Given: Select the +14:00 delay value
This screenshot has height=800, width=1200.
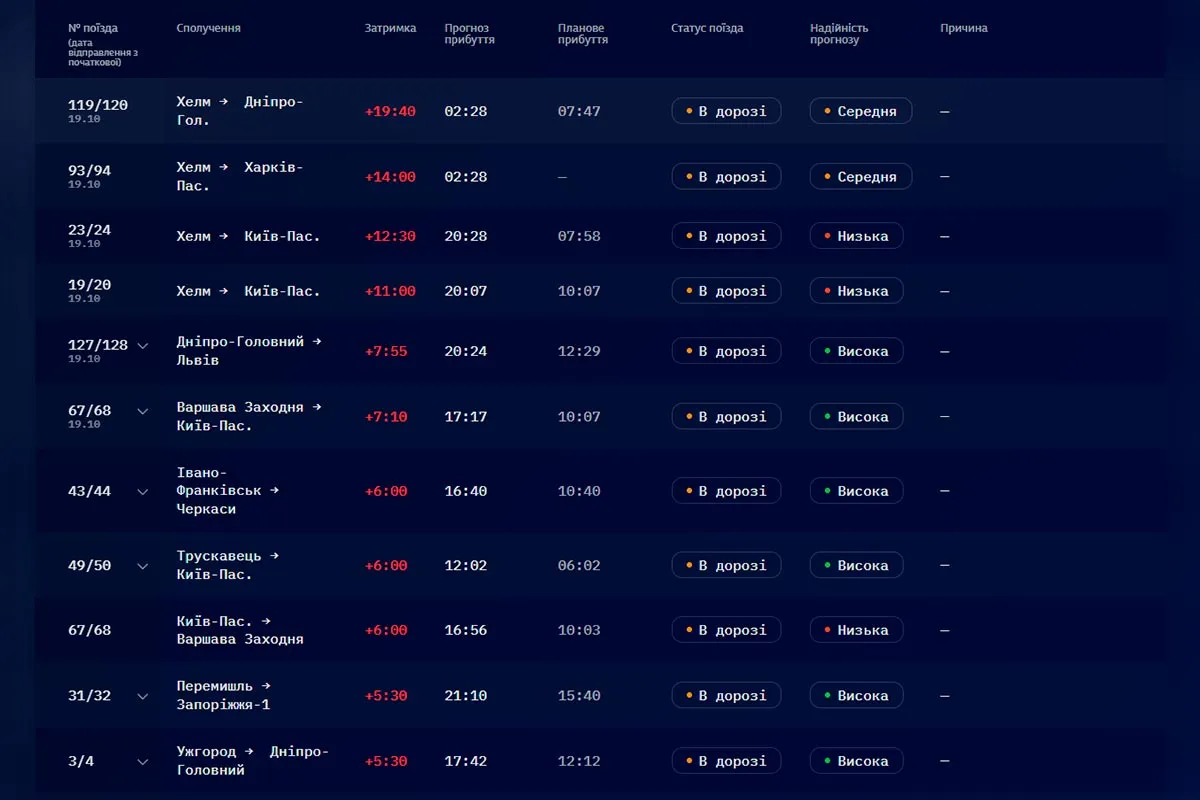Looking at the screenshot, I should [x=390, y=177].
